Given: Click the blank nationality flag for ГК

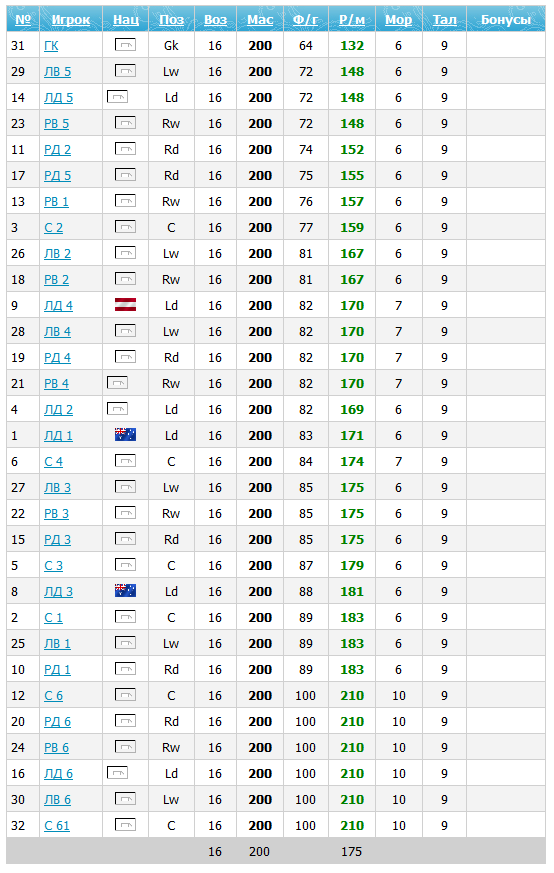Looking at the screenshot, I should tap(125, 45).
